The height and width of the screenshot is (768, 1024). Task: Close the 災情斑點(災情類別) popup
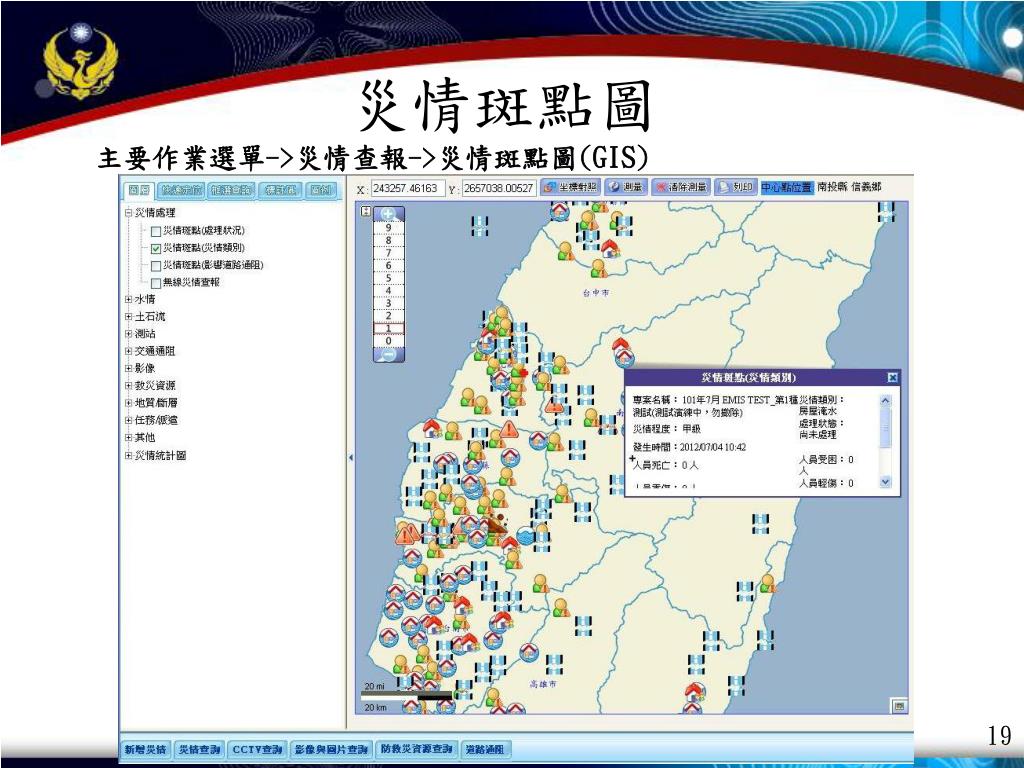click(892, 377)
